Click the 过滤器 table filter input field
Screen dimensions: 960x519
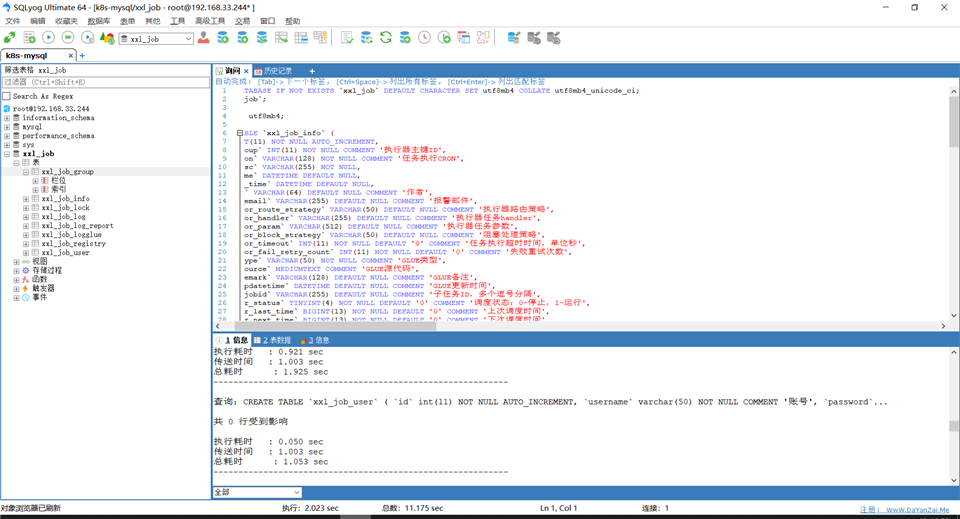(105, 82)
